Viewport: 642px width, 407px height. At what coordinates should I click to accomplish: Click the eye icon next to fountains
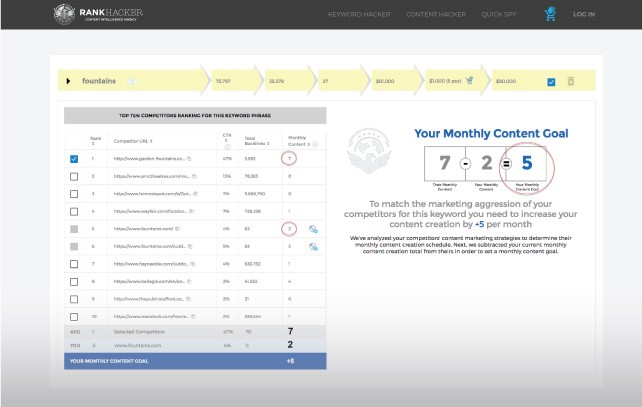(131, 81)
